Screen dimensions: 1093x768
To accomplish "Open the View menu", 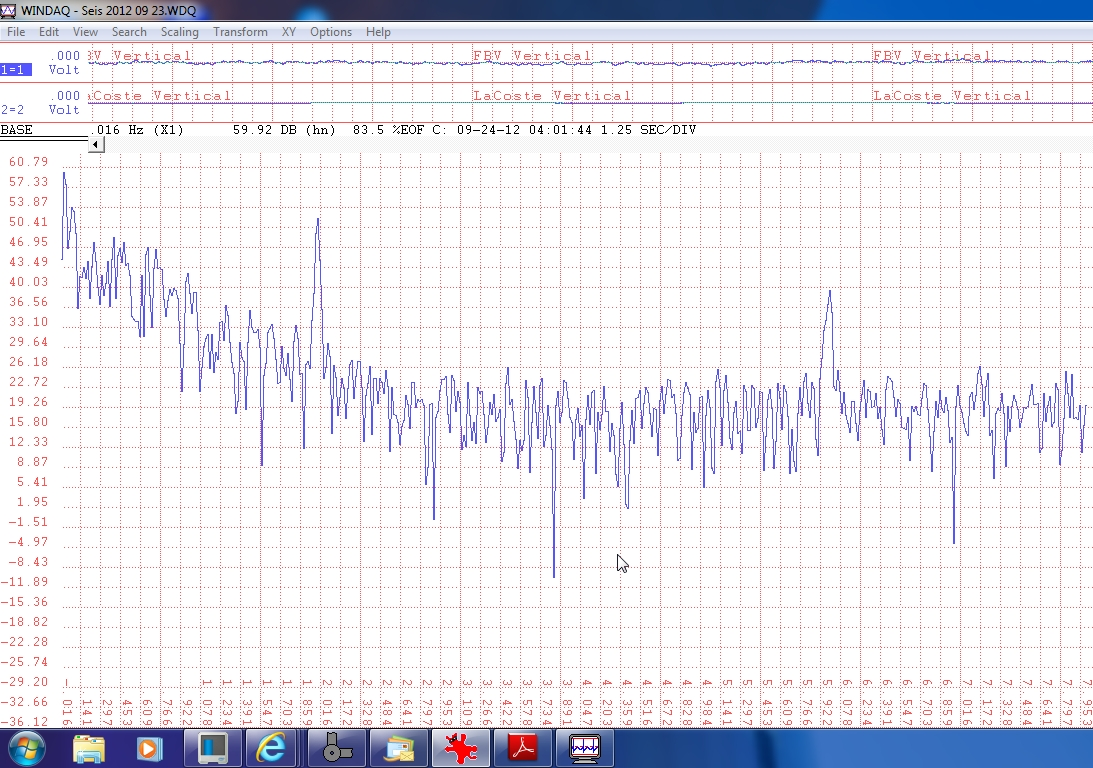I will click(x=85, y=32).
